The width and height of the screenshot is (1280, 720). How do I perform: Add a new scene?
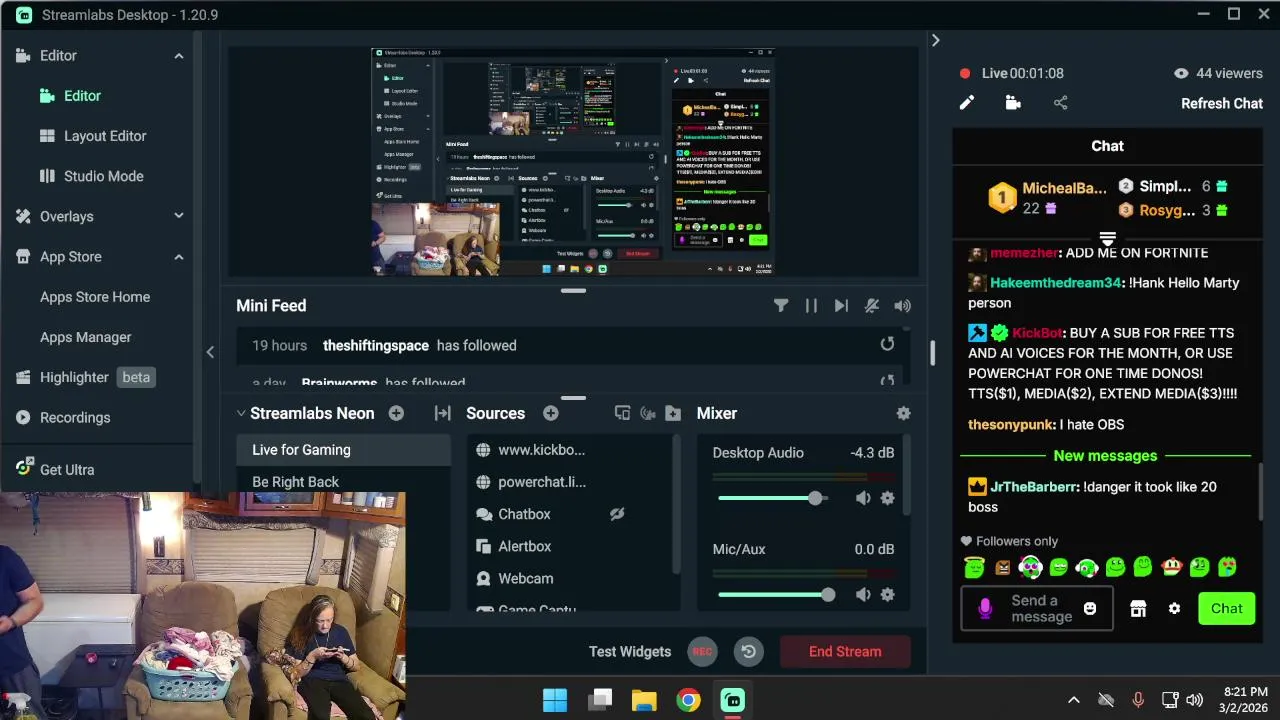pos(396,413)
